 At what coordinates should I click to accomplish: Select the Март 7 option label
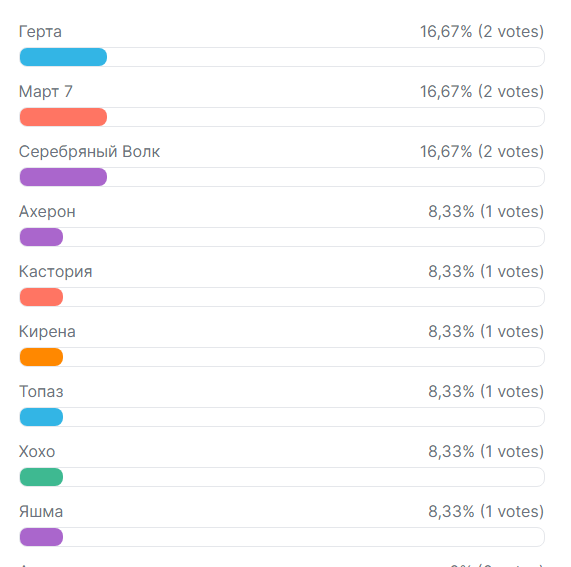[46, 91]
